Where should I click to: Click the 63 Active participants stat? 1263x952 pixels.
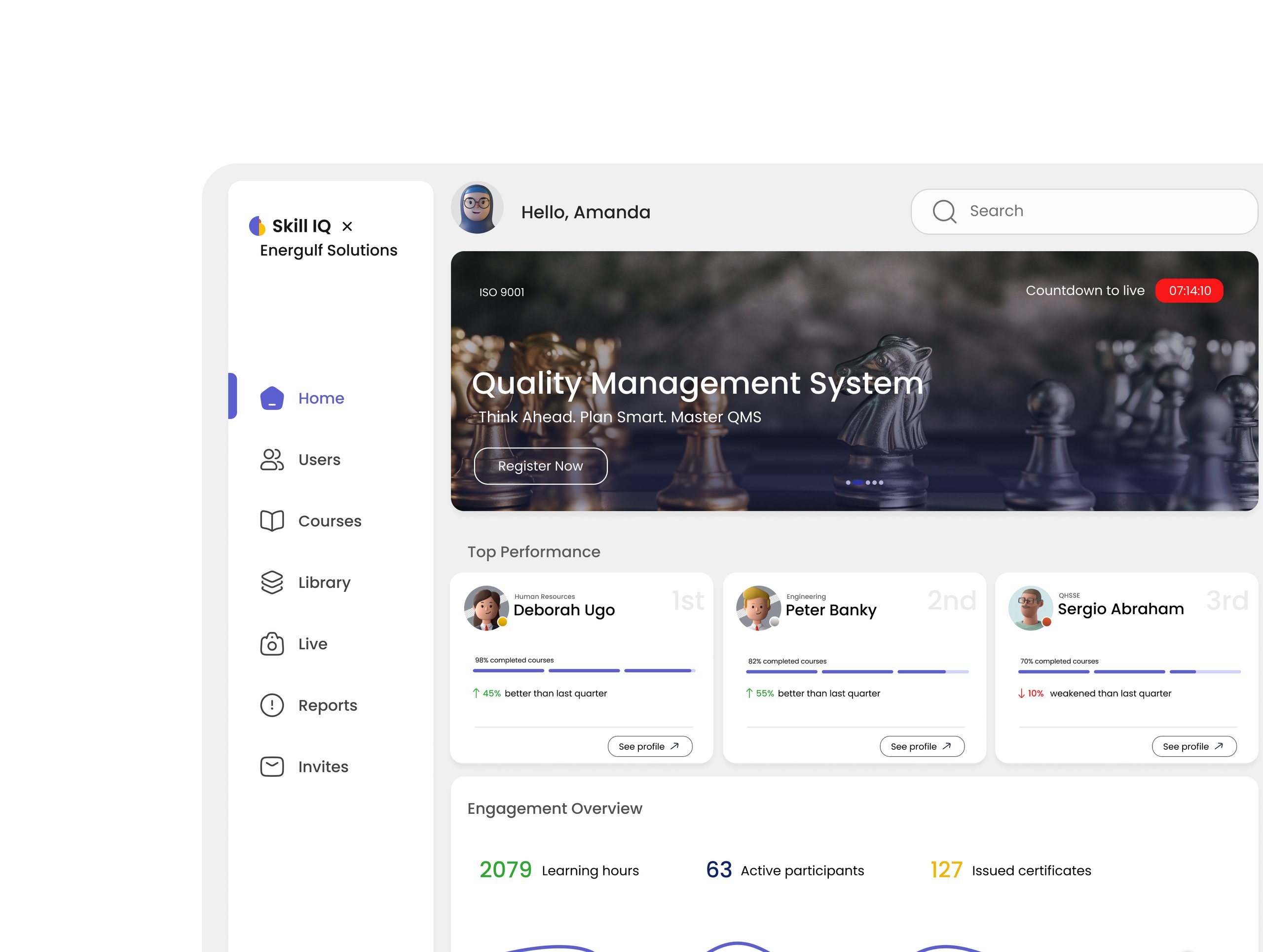[785, 870]
